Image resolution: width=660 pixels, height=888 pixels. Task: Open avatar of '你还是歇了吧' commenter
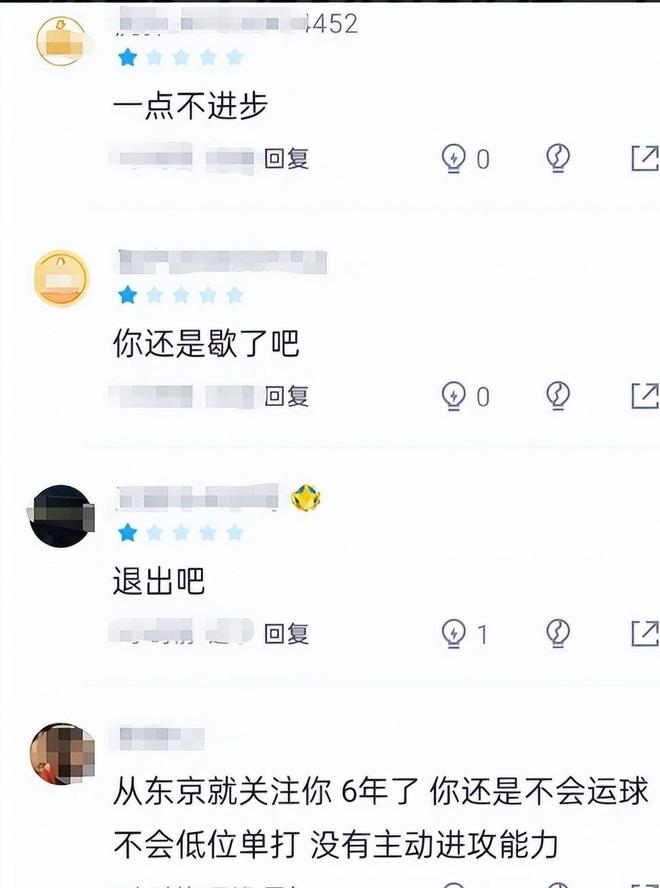pos(61,279)
